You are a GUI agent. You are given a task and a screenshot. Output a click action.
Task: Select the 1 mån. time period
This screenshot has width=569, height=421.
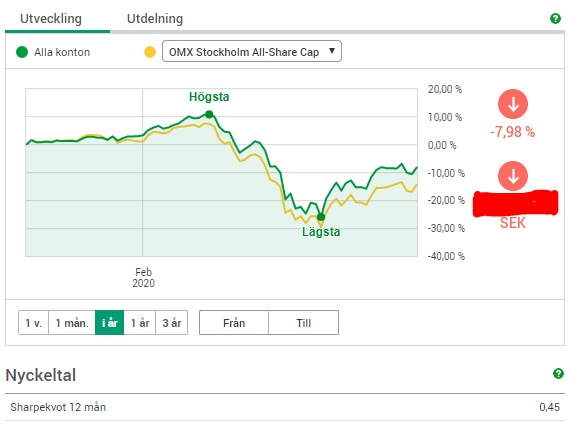pos(72,323)
